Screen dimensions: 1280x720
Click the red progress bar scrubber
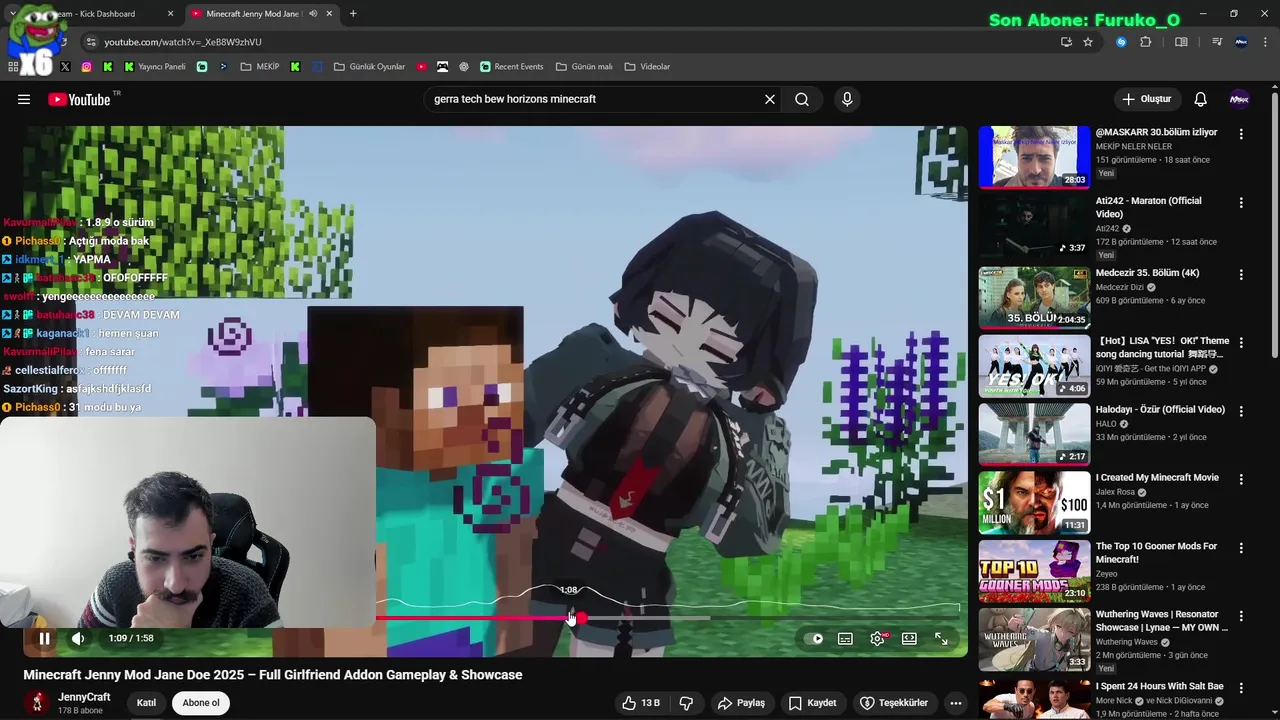[581, 618]
